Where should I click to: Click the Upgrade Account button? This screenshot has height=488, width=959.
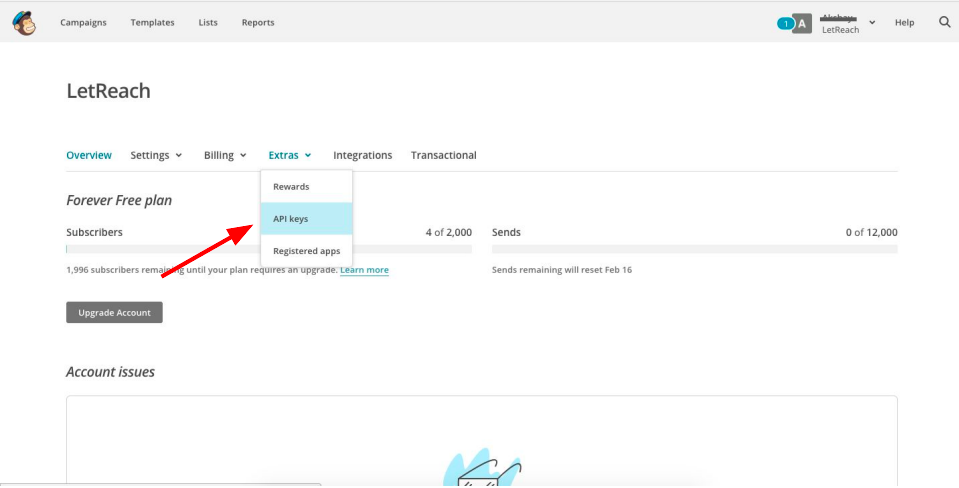pyautogui.click(x=114, y=312)
